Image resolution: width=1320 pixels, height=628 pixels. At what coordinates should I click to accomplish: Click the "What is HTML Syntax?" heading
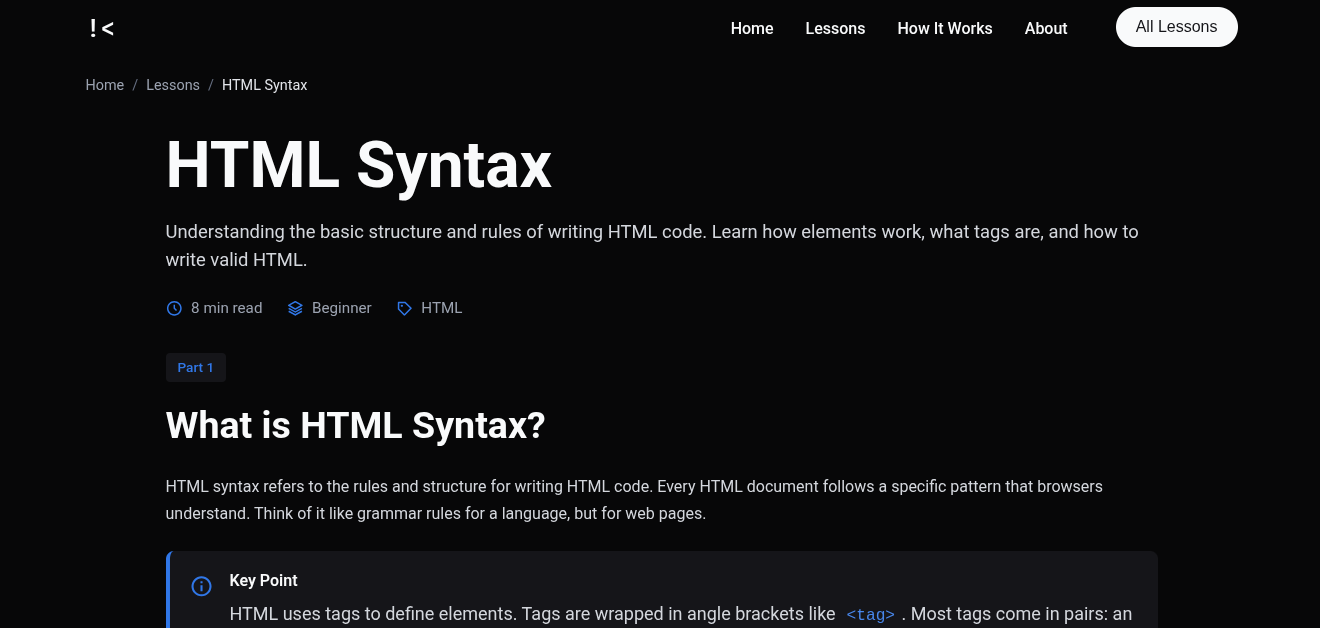pyautogui.click(x=355, y=426)
